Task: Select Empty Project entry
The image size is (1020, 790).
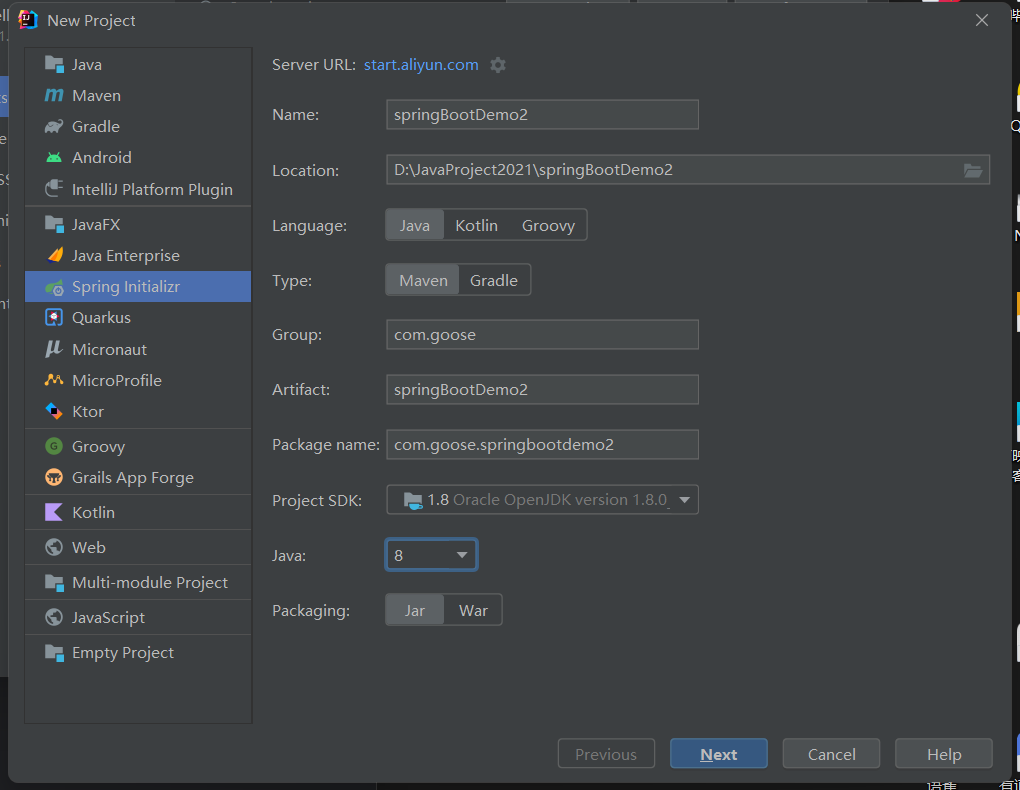Action: tap(138, 653)
